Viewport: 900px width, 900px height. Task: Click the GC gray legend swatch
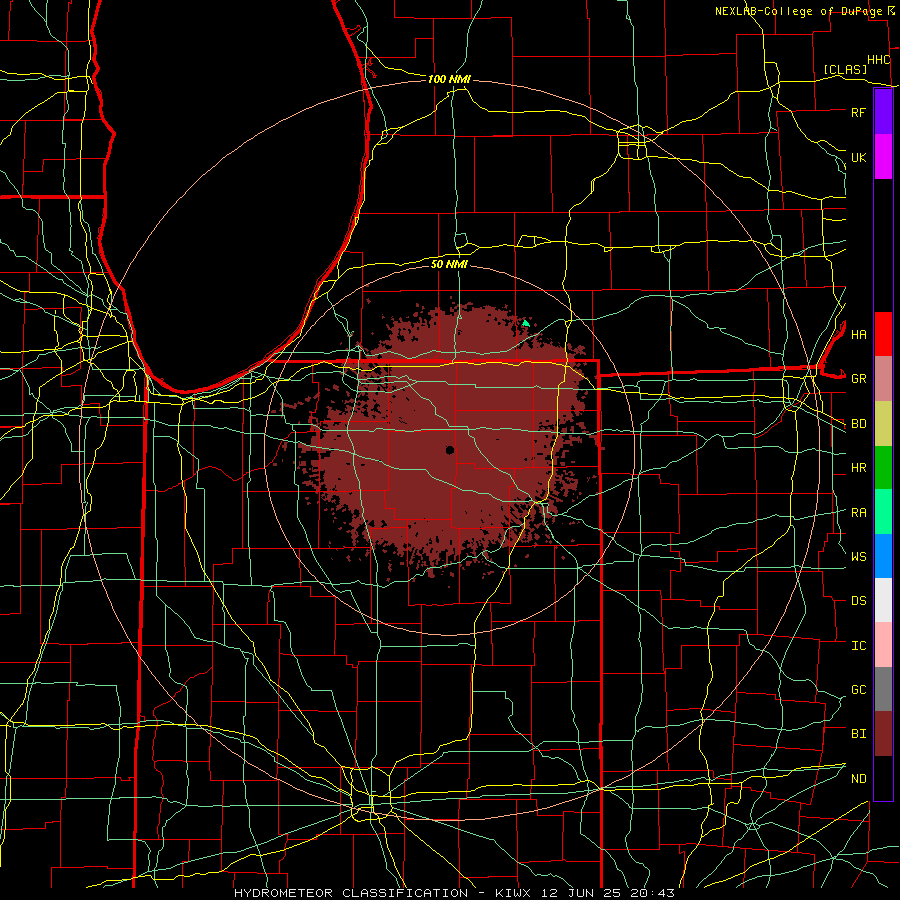883,689
